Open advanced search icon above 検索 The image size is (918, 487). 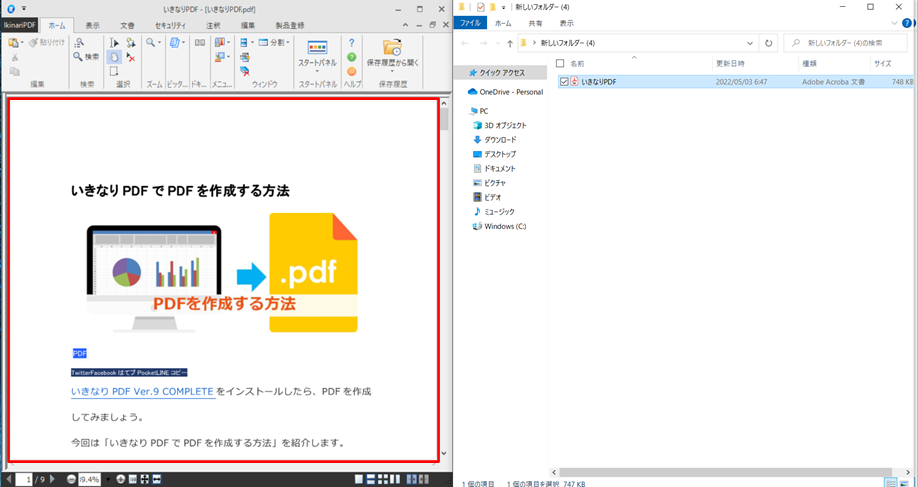click(x=79, y=43)
